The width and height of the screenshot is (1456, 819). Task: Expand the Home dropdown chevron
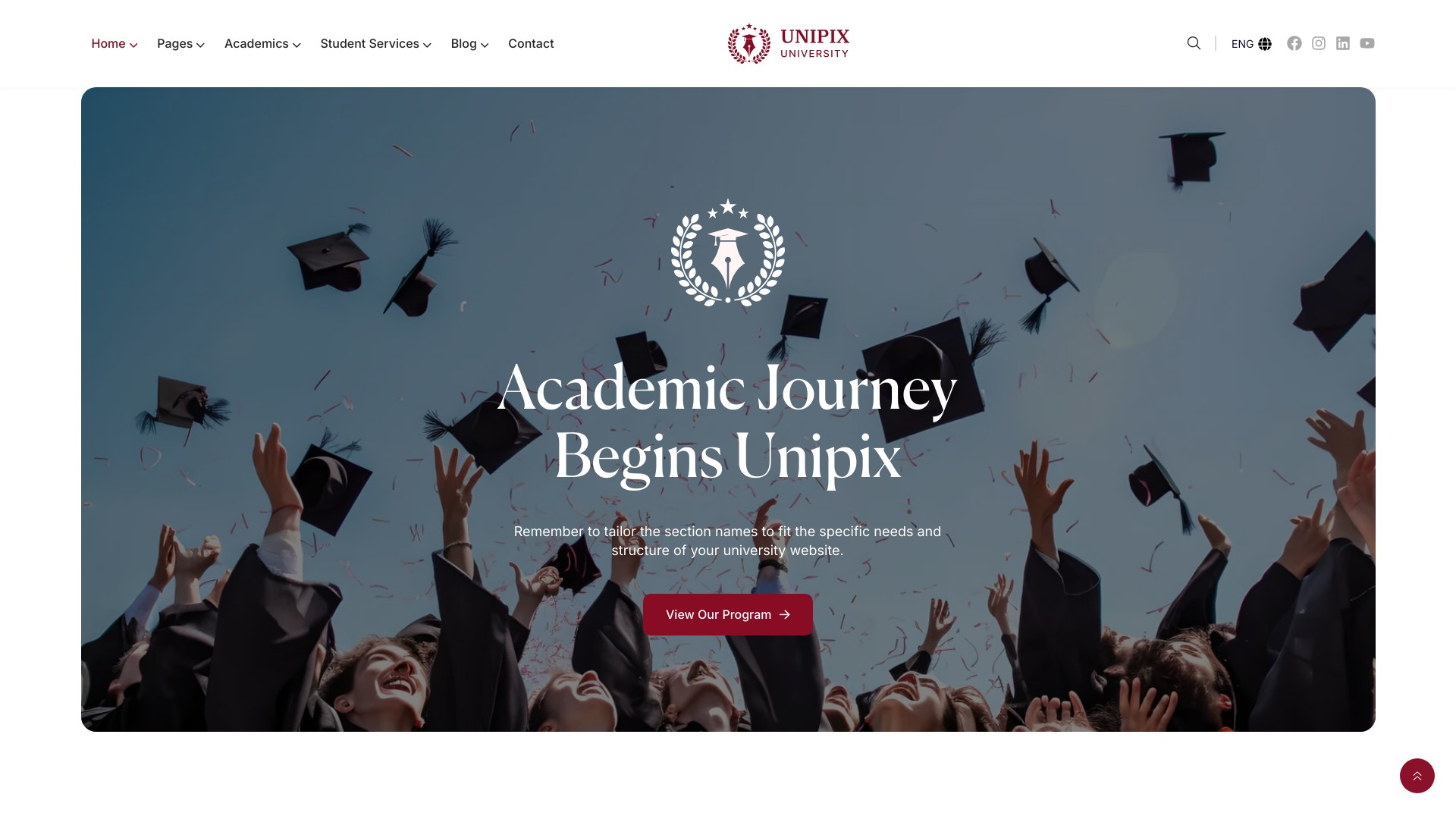point(133,45)
